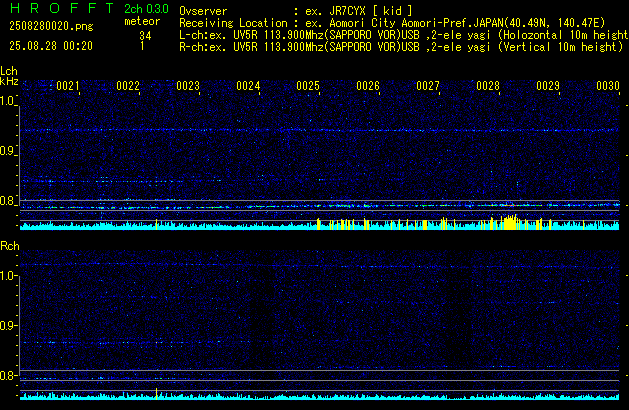The width and height of the screenshot is (629, 410).
Task: Click the Rch 0.8 kHz axis label
Action: tap(7, 375)
